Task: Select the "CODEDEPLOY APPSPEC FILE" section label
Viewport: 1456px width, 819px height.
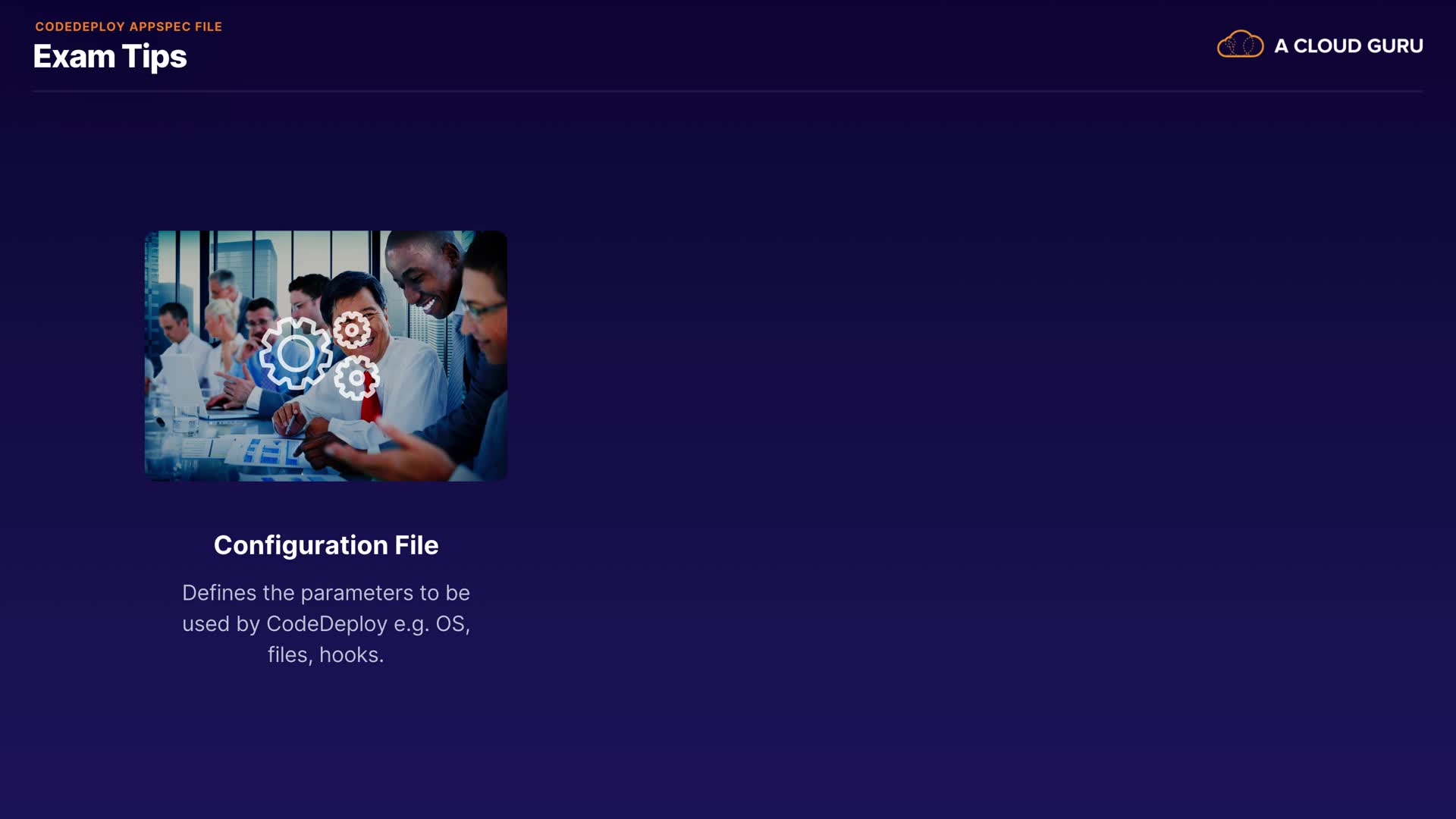Action: [x=128, y=27]
